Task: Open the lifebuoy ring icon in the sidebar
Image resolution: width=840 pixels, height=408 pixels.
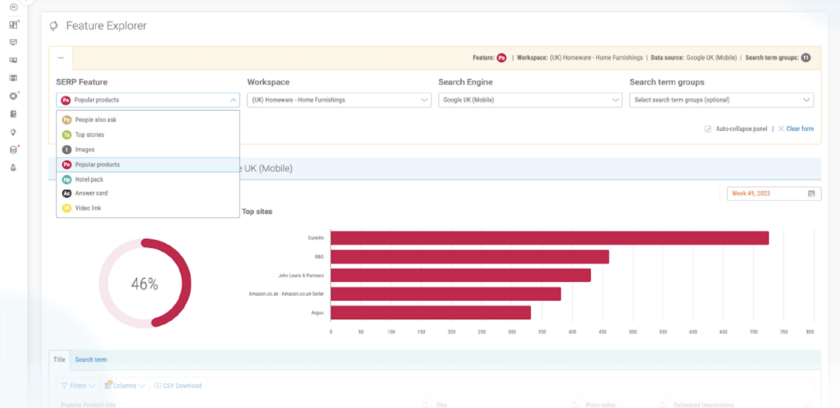Action: click(13, 96)
